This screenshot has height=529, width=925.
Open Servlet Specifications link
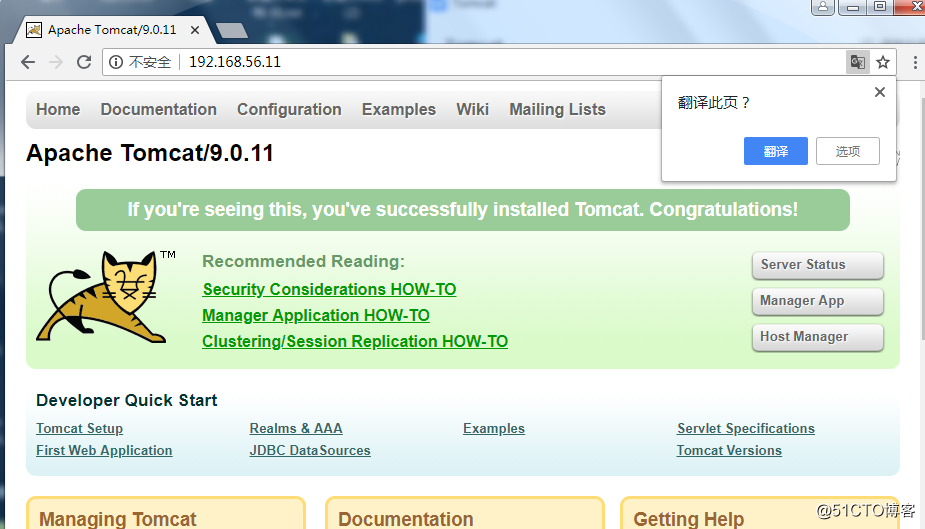click(x=746, y=429)
